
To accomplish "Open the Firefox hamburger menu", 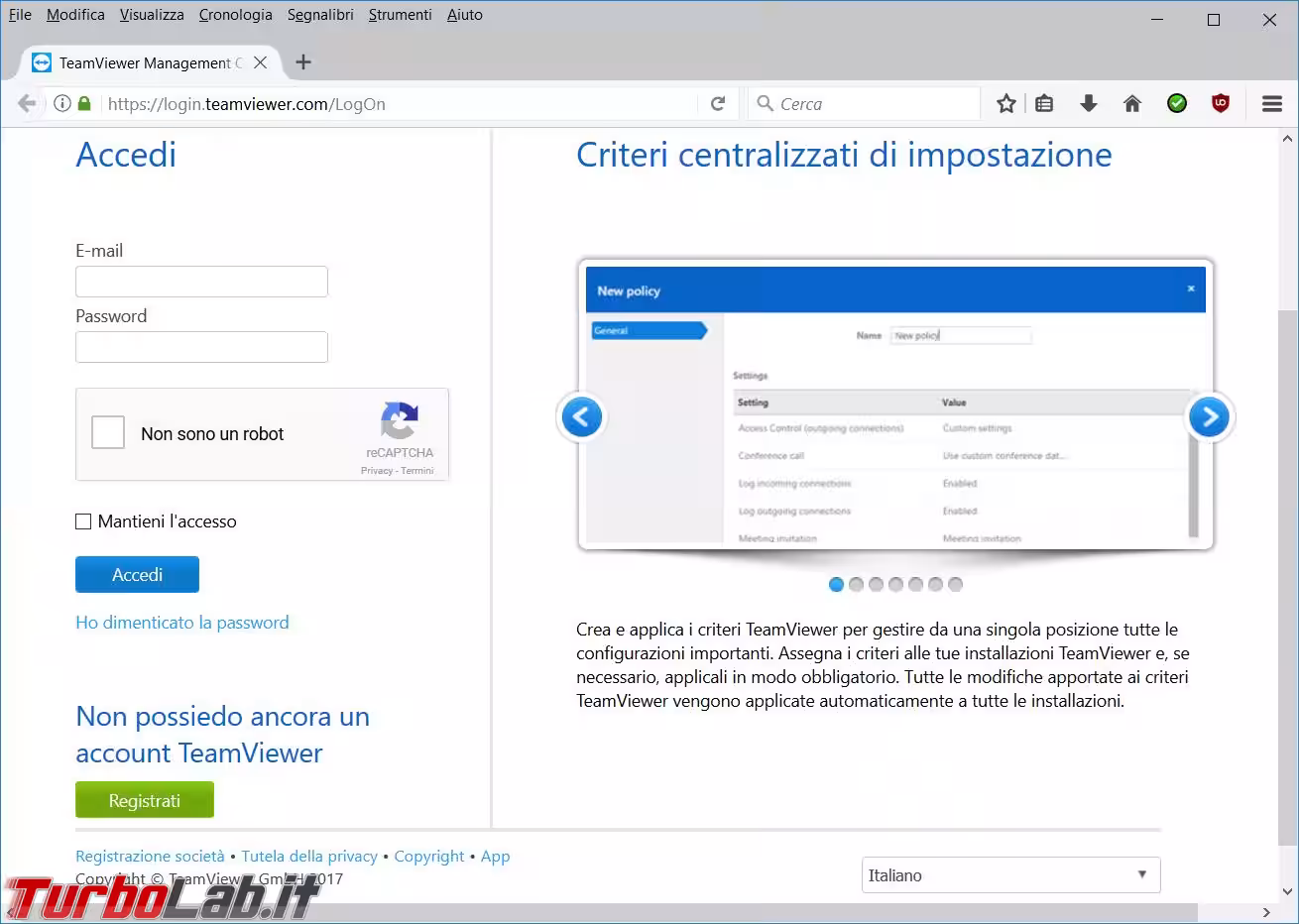I will coord(1272,103).
